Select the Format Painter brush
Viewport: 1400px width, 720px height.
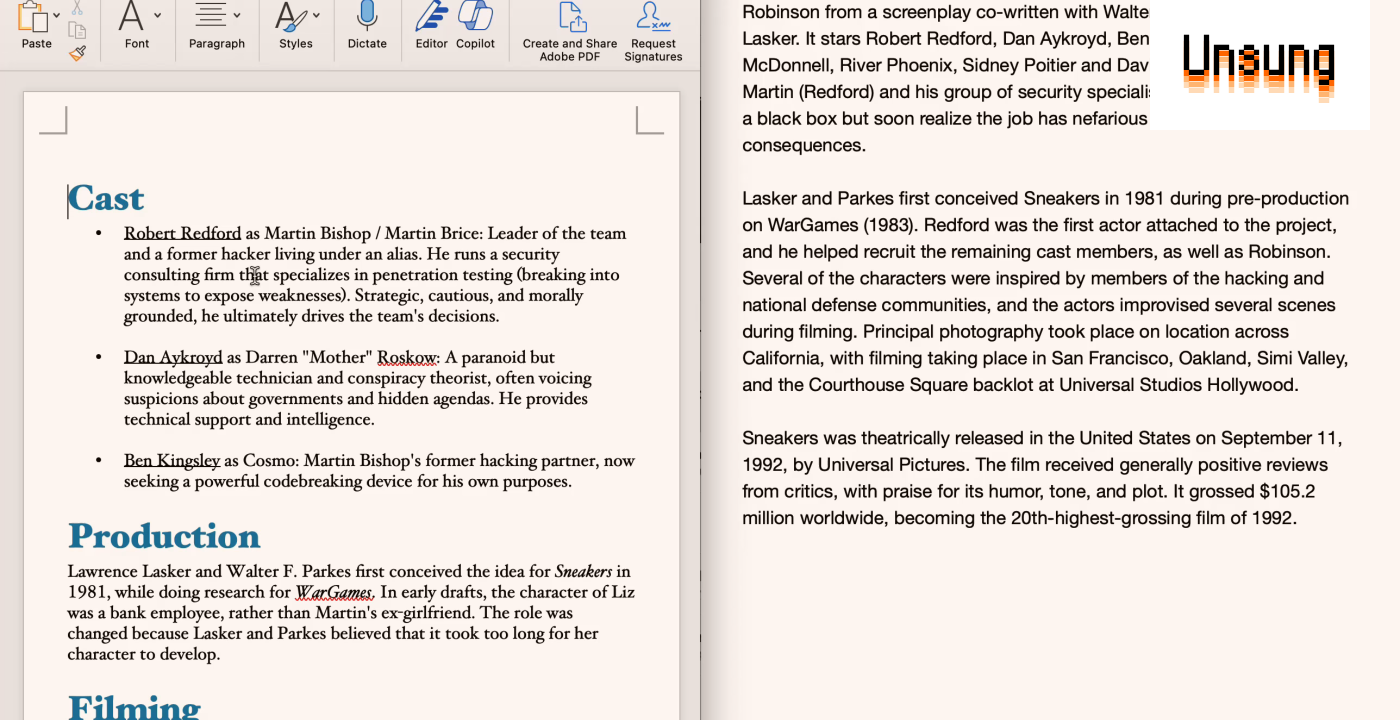[x=77, y=53]
